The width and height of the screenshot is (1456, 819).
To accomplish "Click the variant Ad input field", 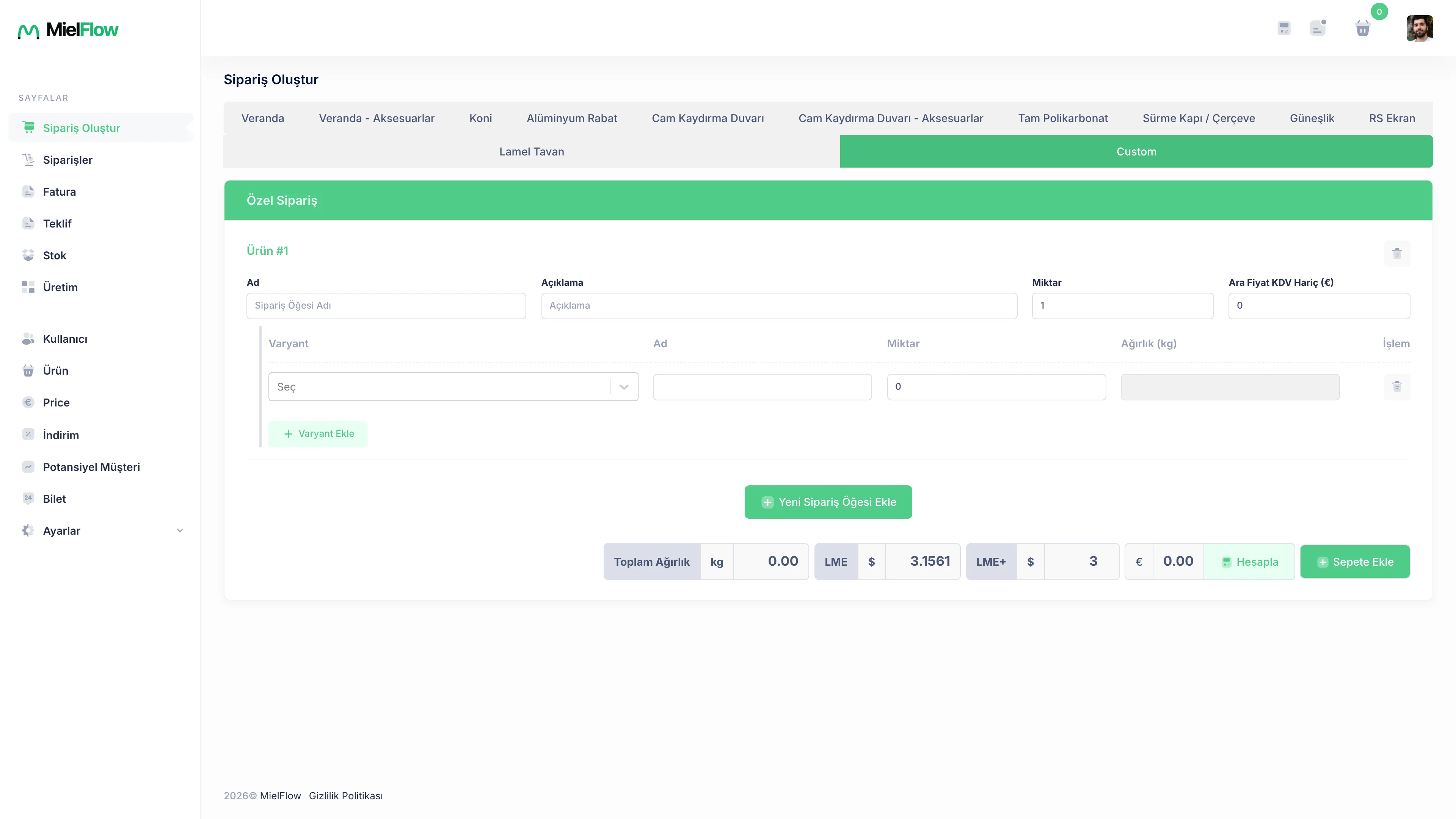I will [x=762, y=387].
